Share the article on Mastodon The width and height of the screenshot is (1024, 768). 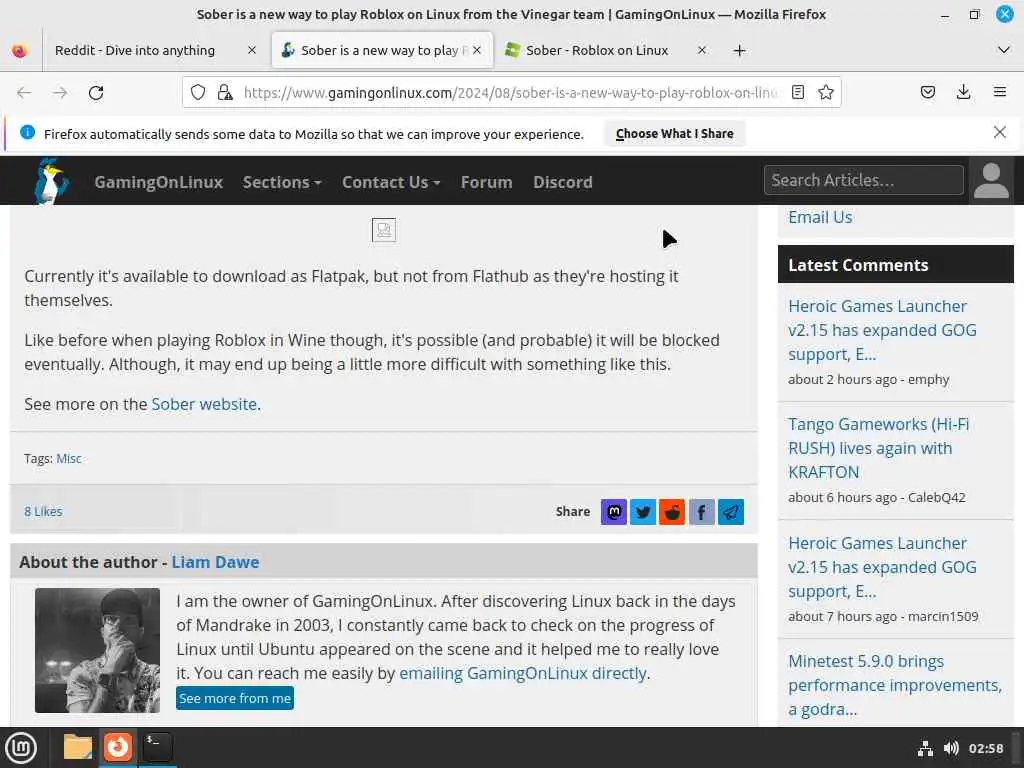(613, 512)
